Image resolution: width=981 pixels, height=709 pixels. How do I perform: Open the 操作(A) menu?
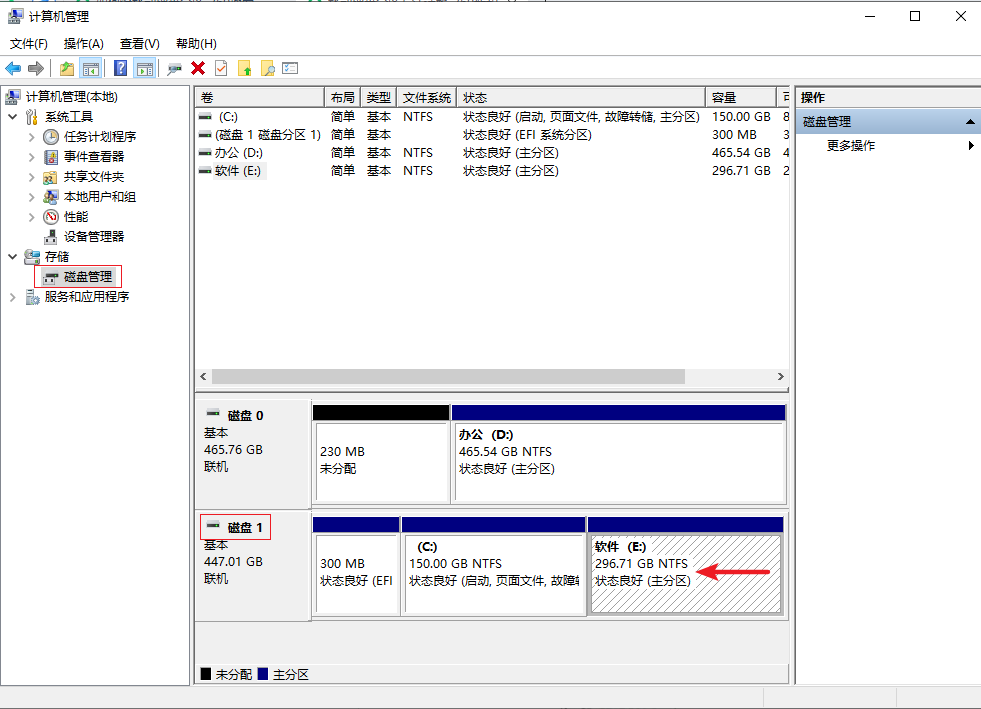tap(83, 44)
